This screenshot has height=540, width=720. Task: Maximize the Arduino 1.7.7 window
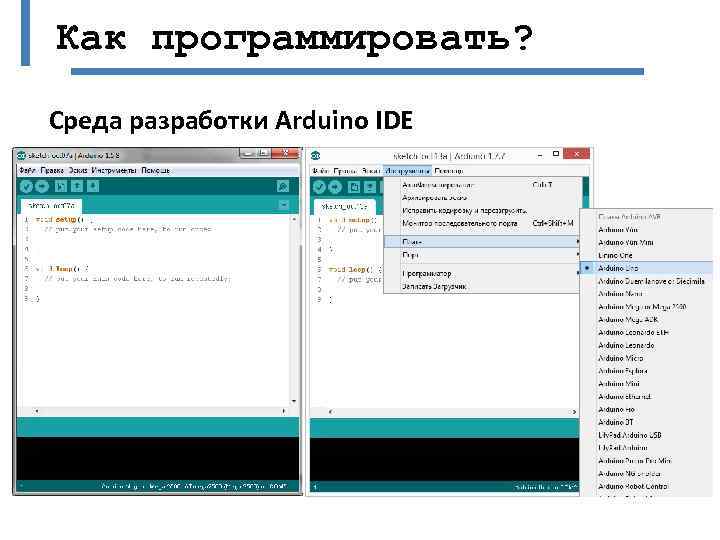(556, 154)
